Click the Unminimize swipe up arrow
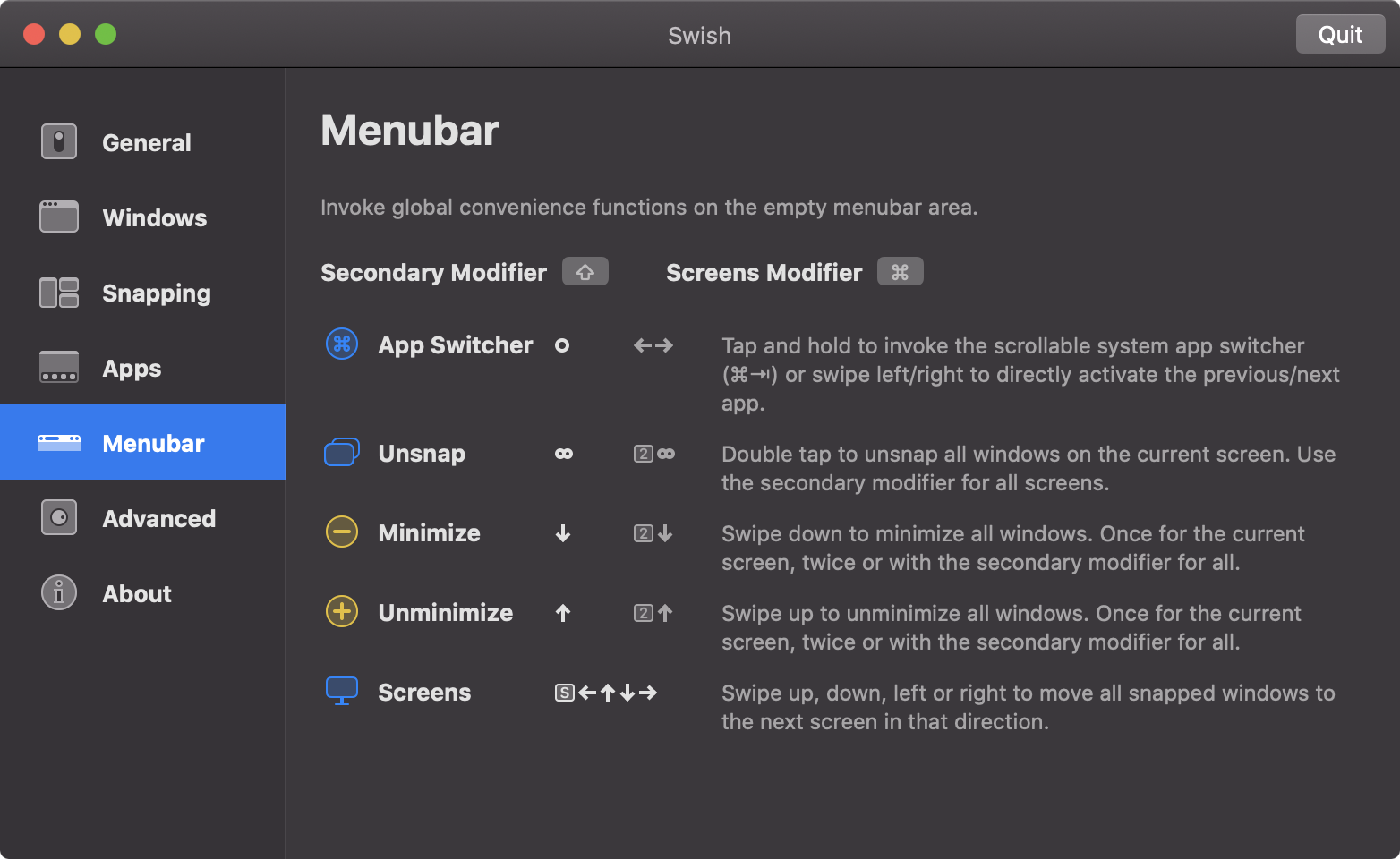The width and height of the screenshot is (1400, 859). click(x=563, y=613)
